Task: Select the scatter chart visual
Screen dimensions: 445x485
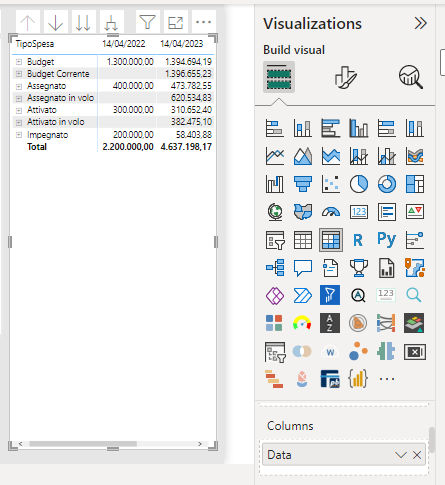Action: [x=331, y=184]
